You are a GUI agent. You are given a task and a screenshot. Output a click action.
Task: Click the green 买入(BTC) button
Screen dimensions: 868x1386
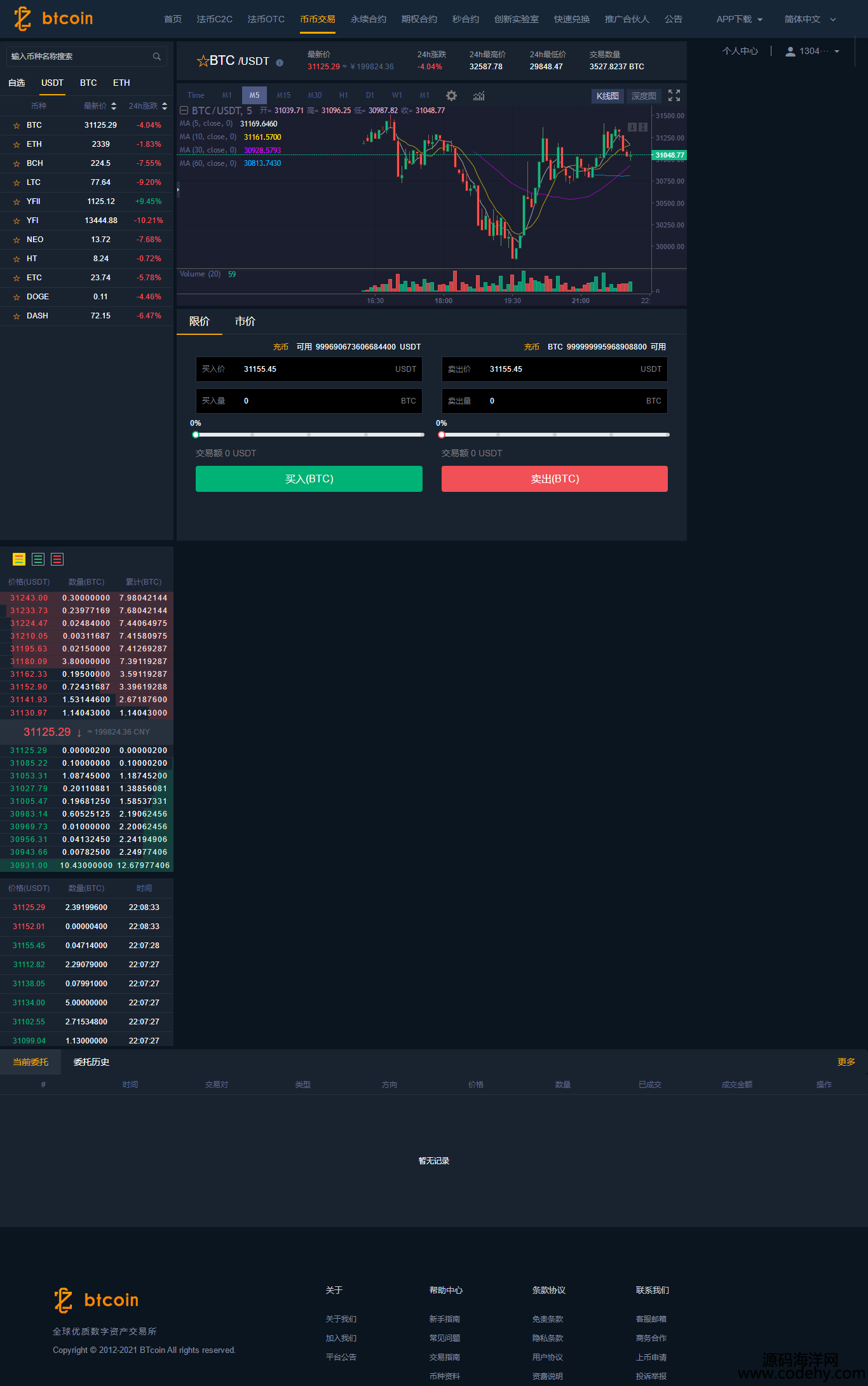tap(309, 479)
